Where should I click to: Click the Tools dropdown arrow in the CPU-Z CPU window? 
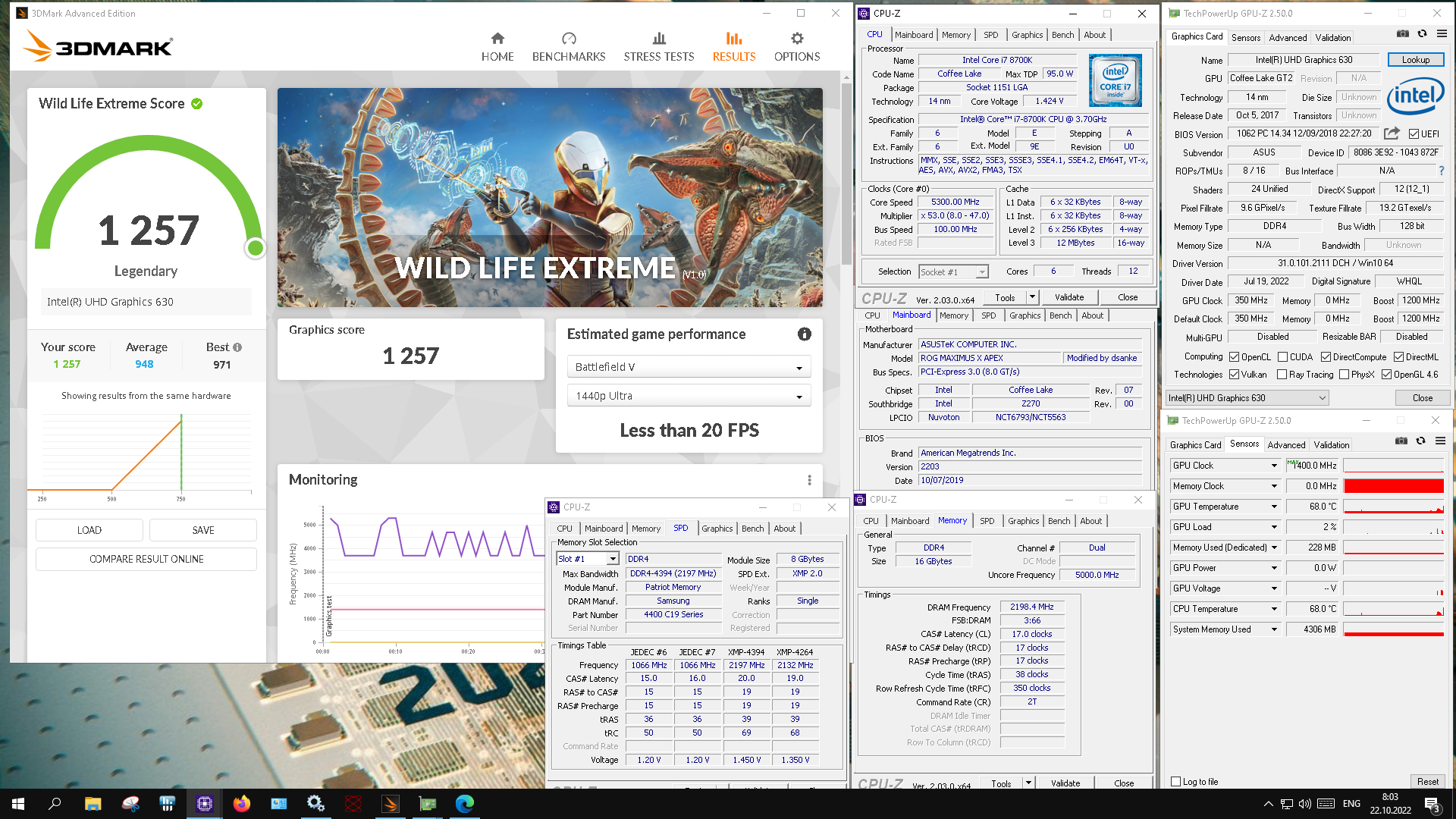[x=1032, y=298]
